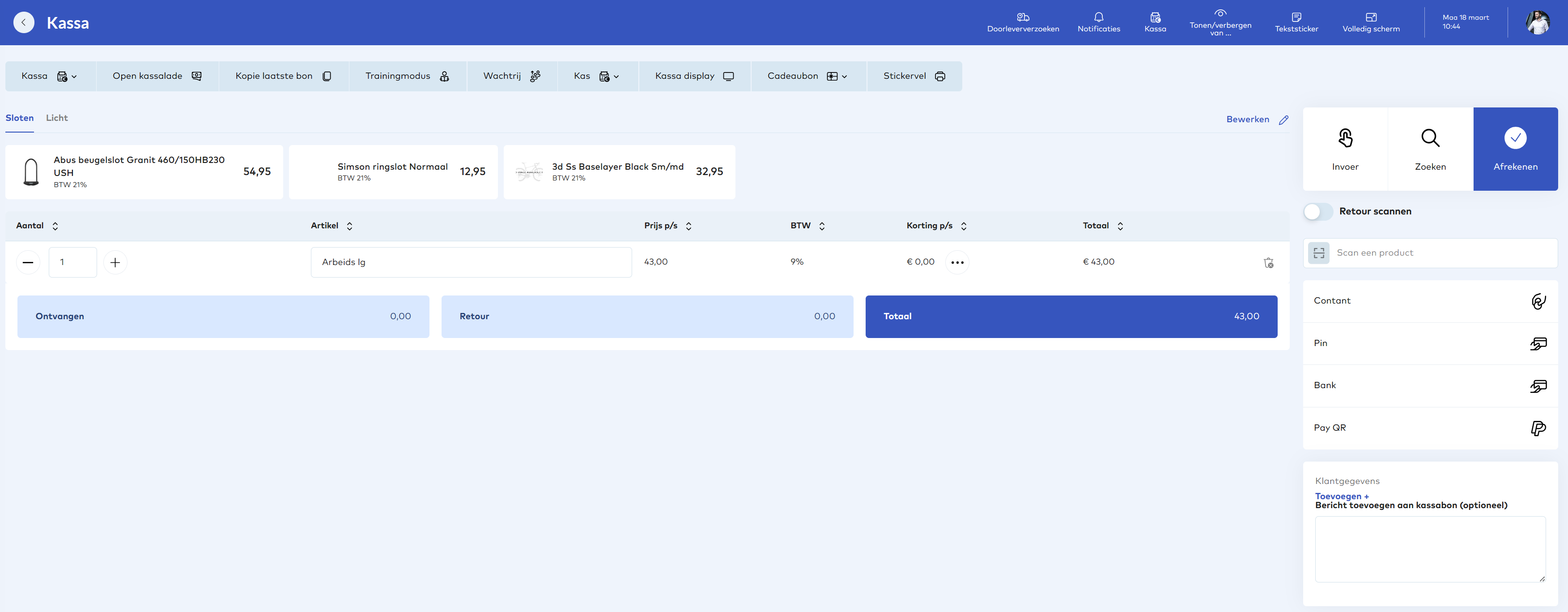
Task: Click the Notificaties bell icon
Action: pyautogui.click(x=1098, y=17)
